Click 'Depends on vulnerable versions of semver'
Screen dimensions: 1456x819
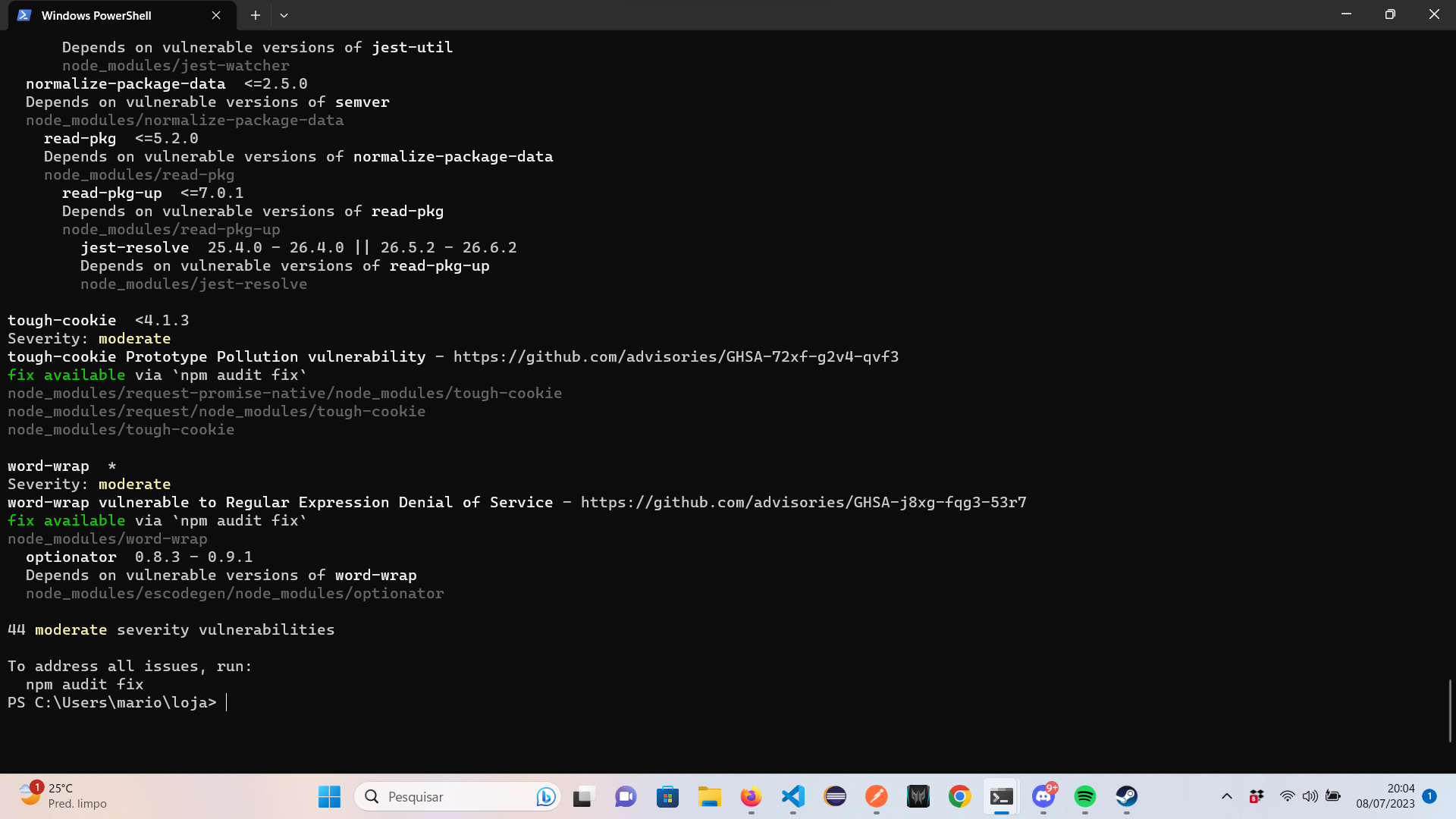(x=208, y=102)
